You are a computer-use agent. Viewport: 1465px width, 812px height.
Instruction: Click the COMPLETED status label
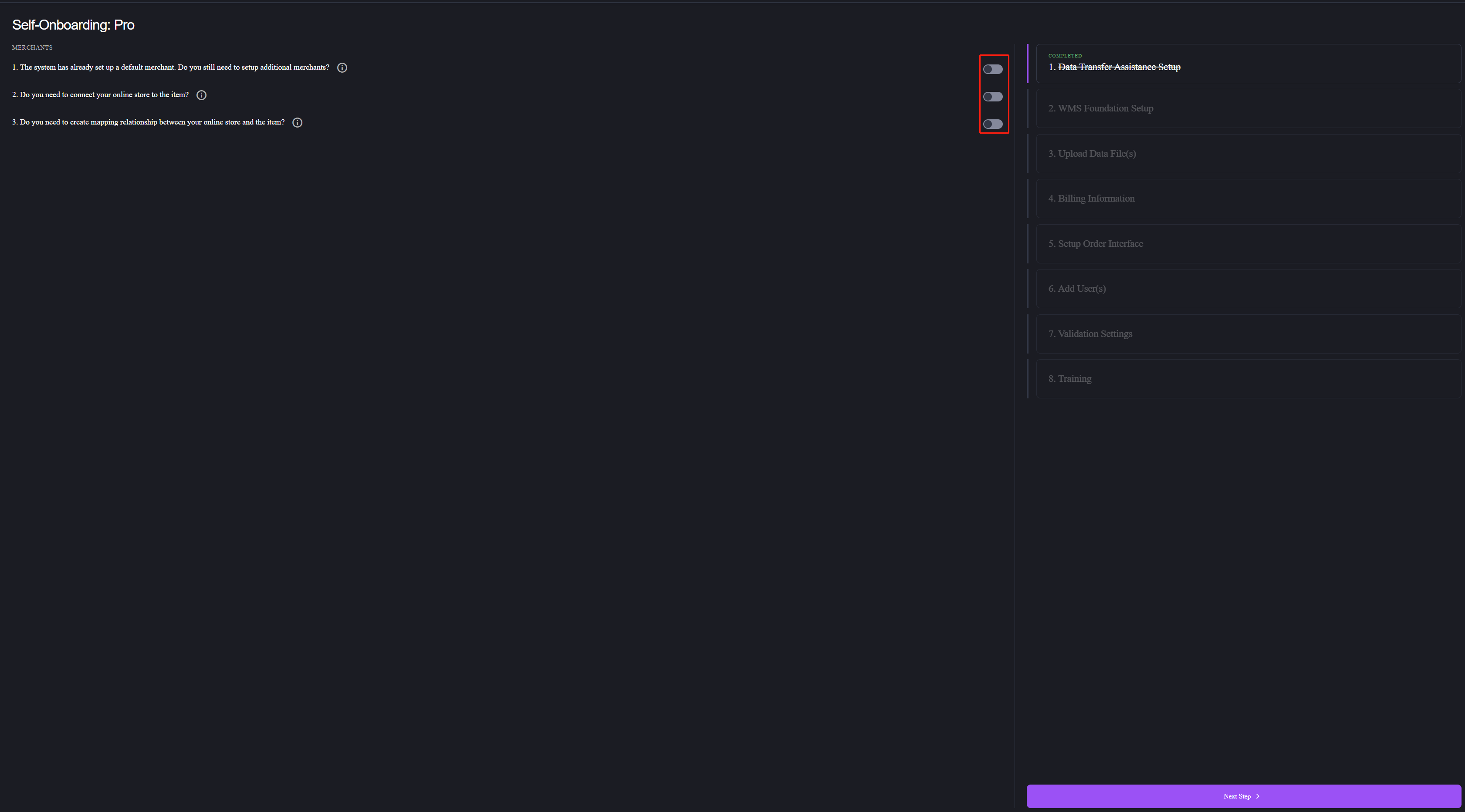coord(1064,55)
